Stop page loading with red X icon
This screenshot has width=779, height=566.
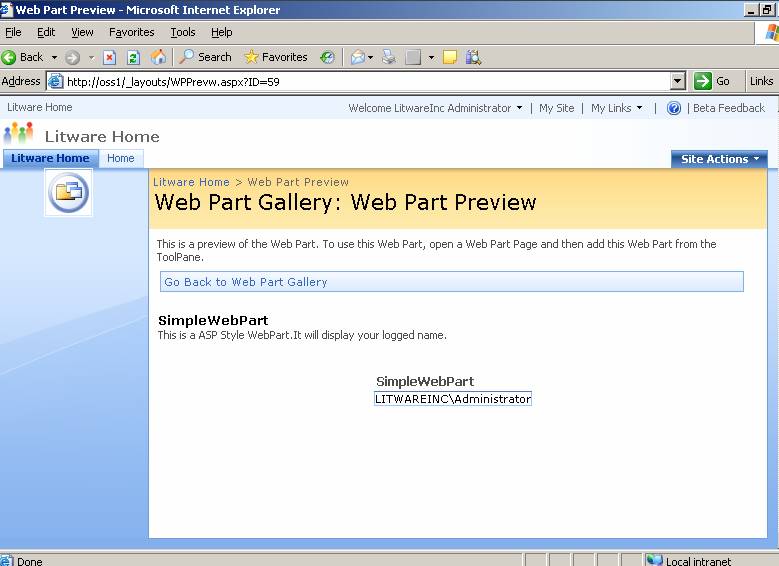tap(109, 58)
